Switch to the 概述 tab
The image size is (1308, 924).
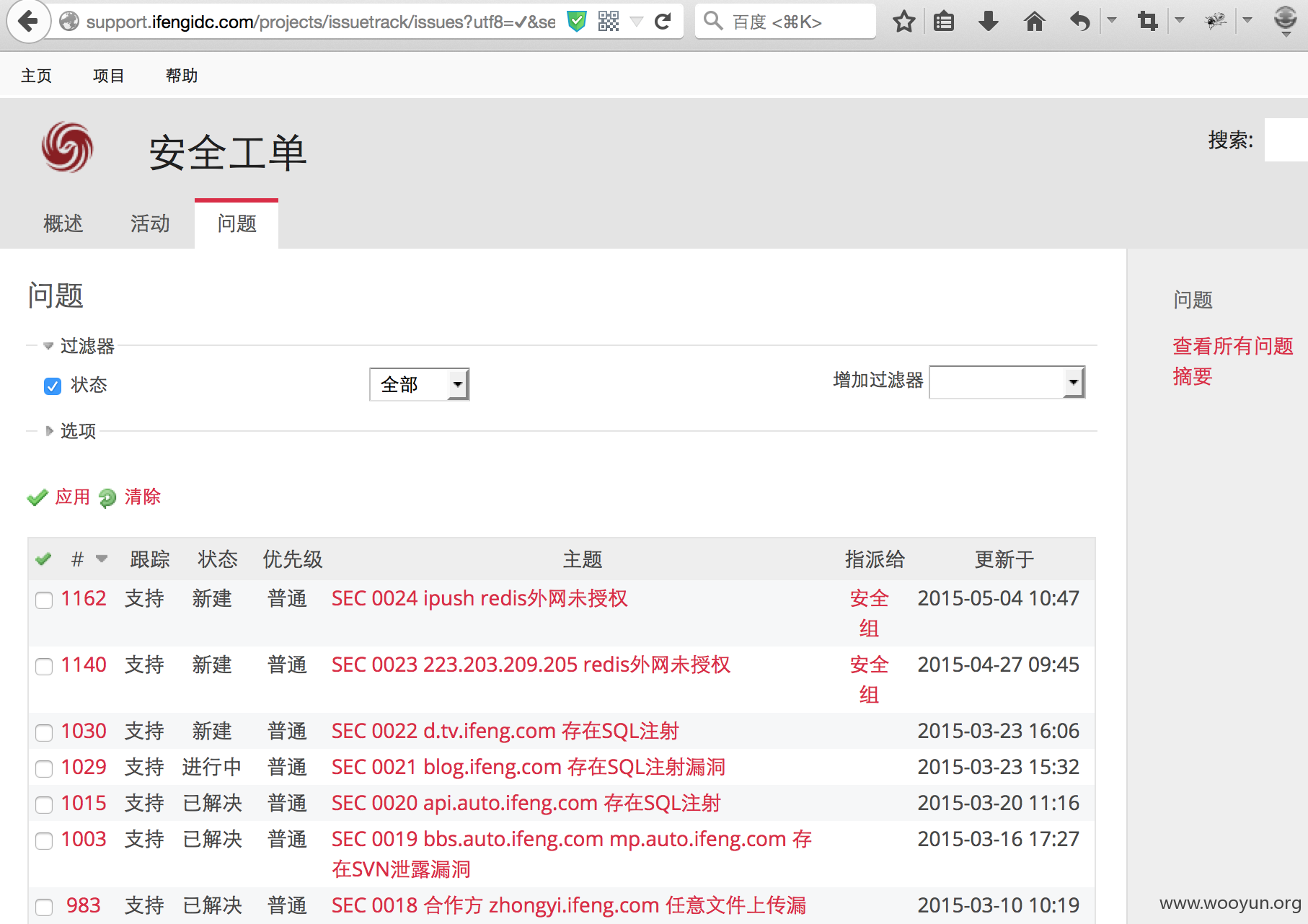click(63, 223)
